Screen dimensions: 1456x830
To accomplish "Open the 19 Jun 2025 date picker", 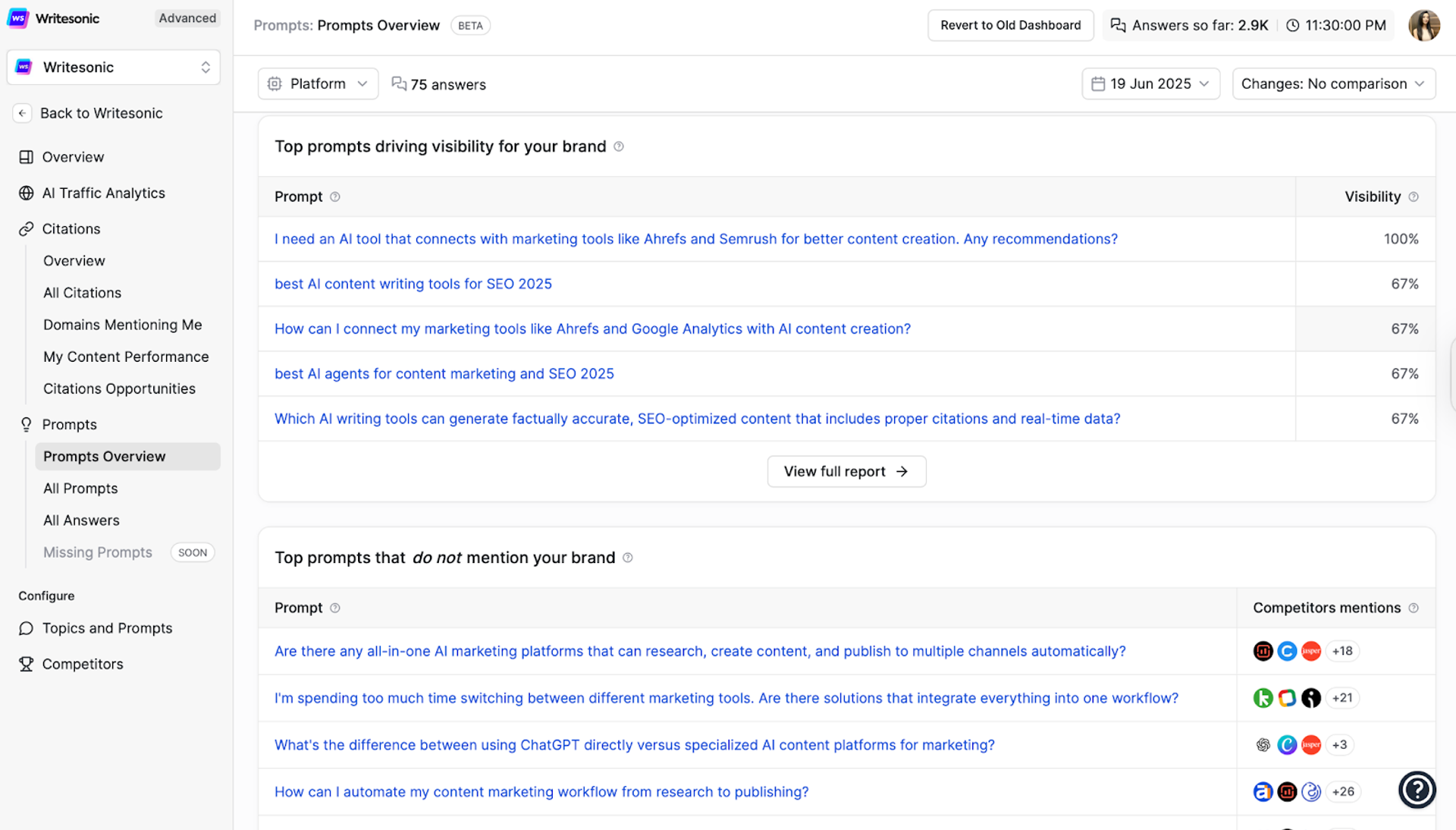I will click(x=1150, y=83).
